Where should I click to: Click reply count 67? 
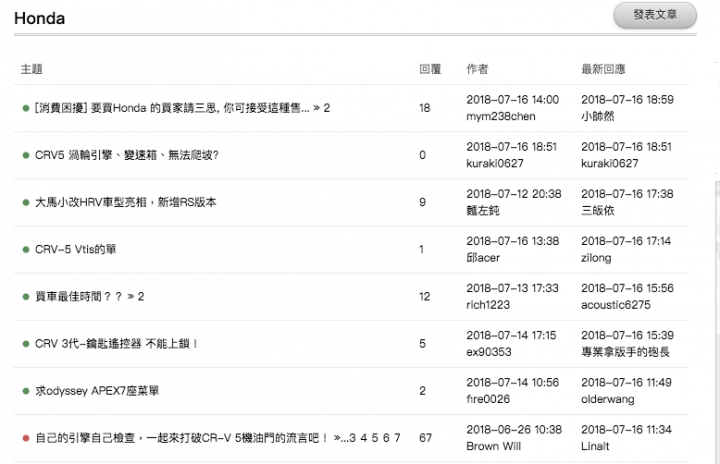click(x=425, y=438)
